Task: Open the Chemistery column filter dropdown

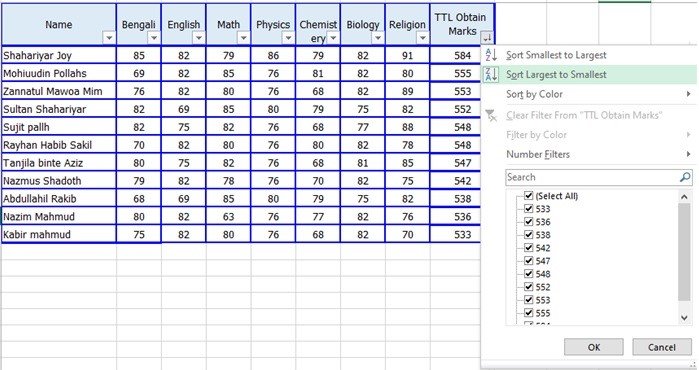Action: [x=333, y=38]
